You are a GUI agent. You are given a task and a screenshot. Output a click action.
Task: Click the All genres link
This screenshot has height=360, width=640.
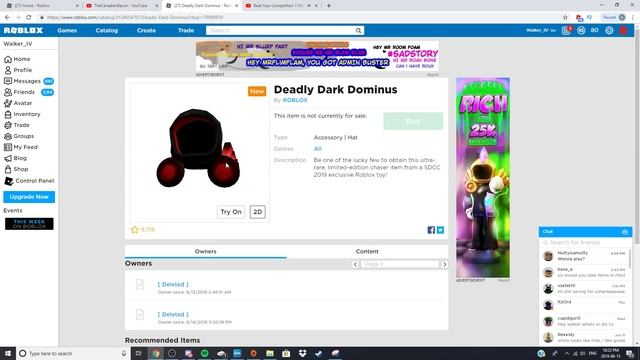[318, 149]
